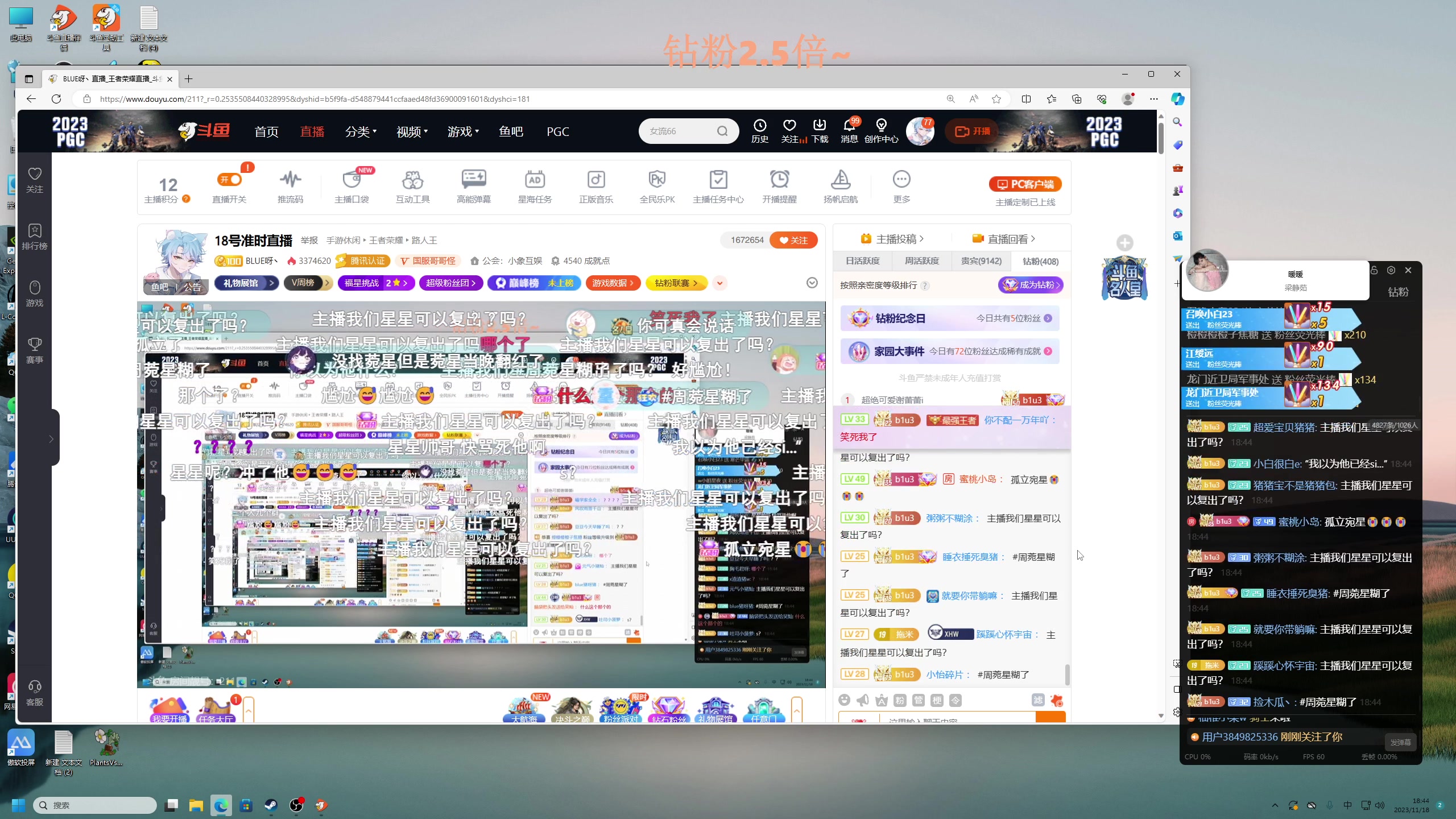
Task: Expand the badge row chevron beside 钻粉联赛
Action: pyautogui.click(x=719, y=283)
